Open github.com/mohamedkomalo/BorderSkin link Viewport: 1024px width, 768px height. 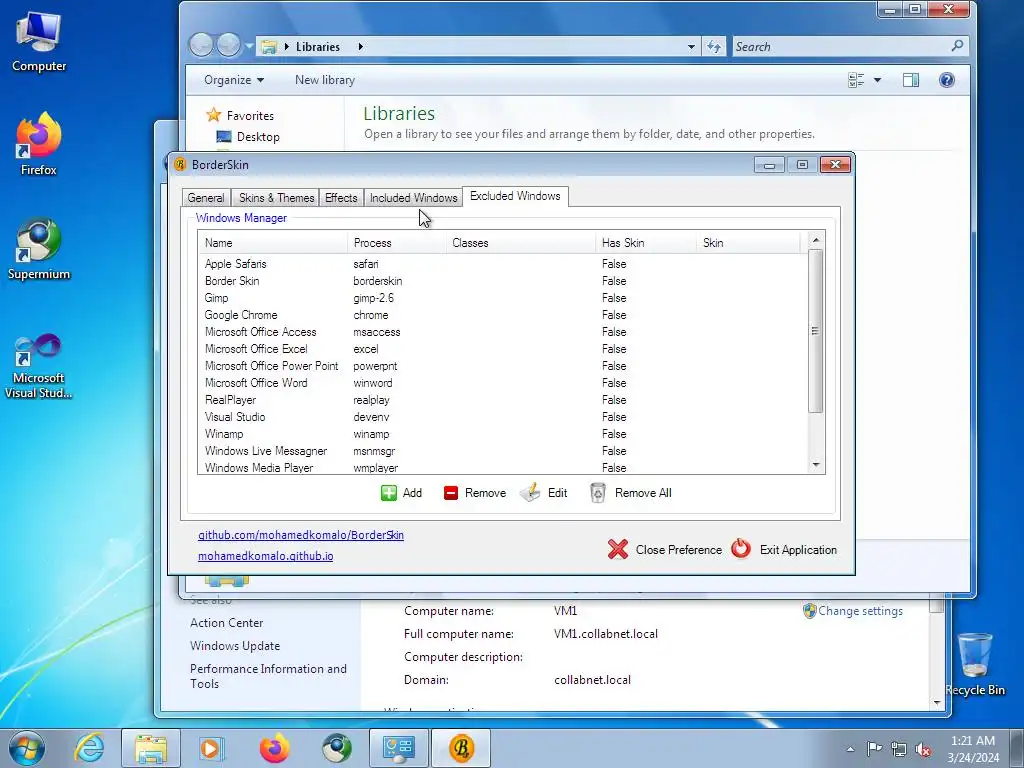pyautogui.click(x=301, y=535)
